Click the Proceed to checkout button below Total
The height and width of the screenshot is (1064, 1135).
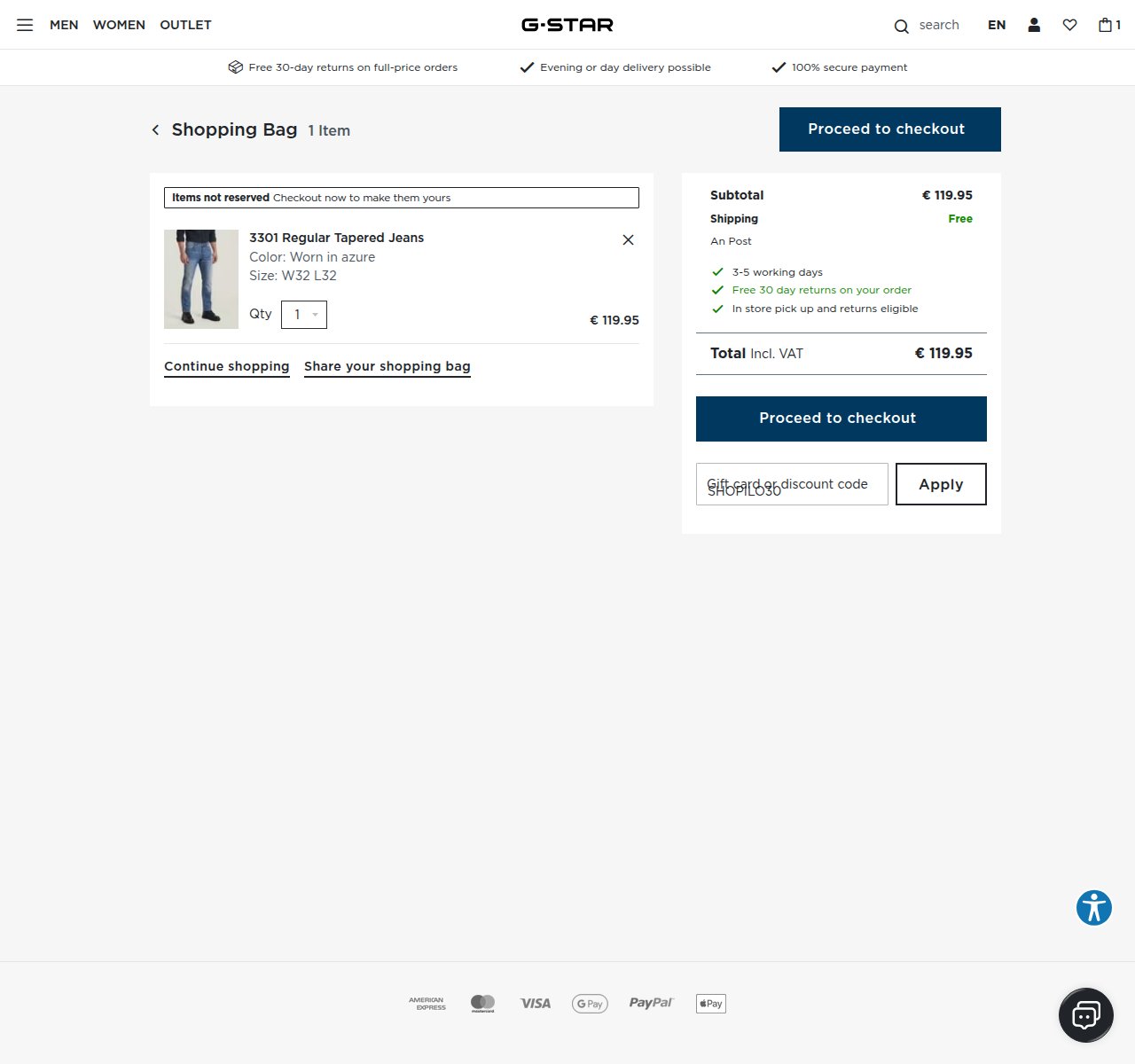pyautogui.click(x=841, y=419)
